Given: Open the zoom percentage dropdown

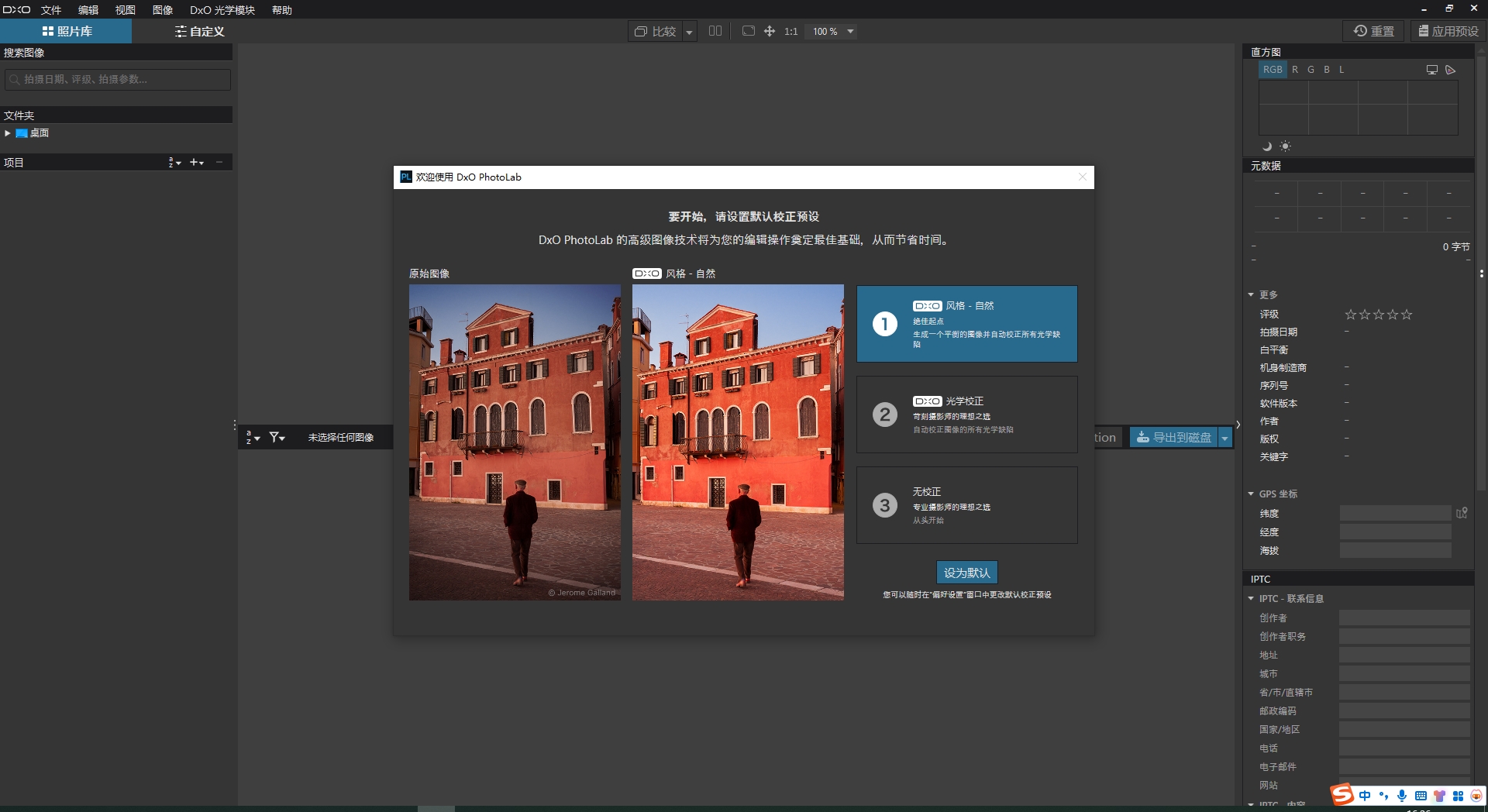Looking at the screenshot, I should click(x=850, y=32).
